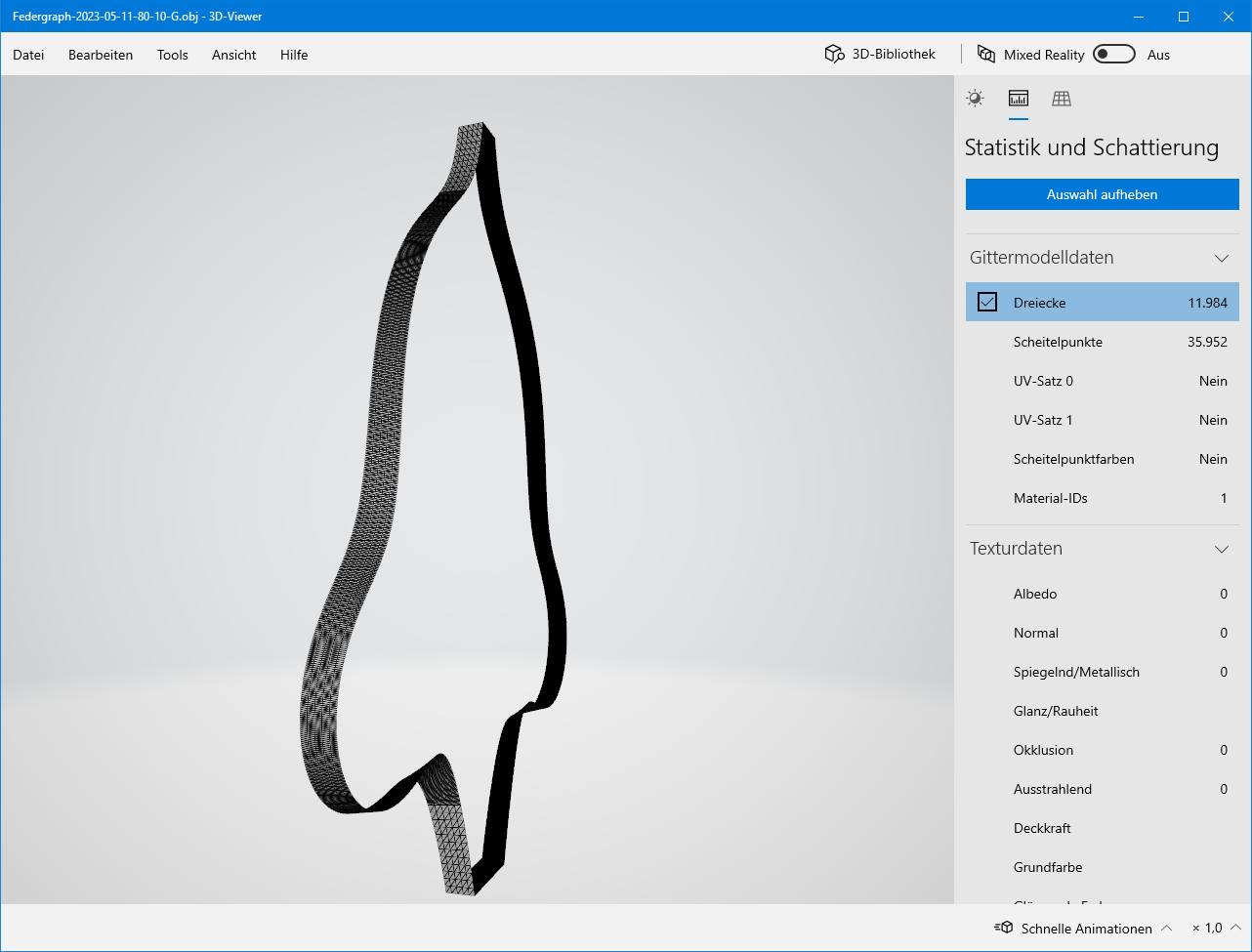Open the animation speed × 1,0 dropdown
This screenshot has width=1252, height=952.
point(1215,928)
